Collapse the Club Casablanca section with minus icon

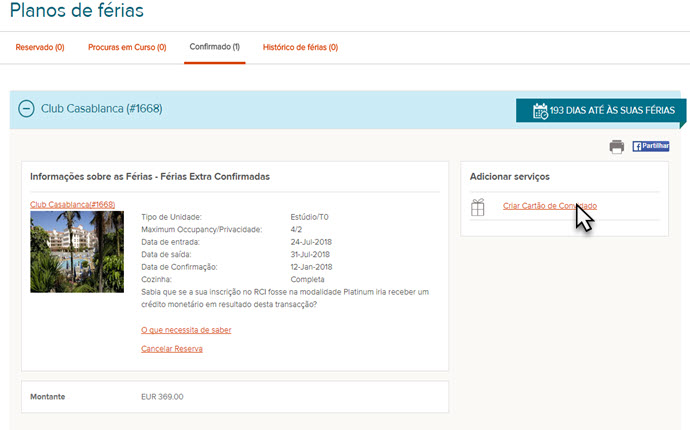tap(26, 109)
